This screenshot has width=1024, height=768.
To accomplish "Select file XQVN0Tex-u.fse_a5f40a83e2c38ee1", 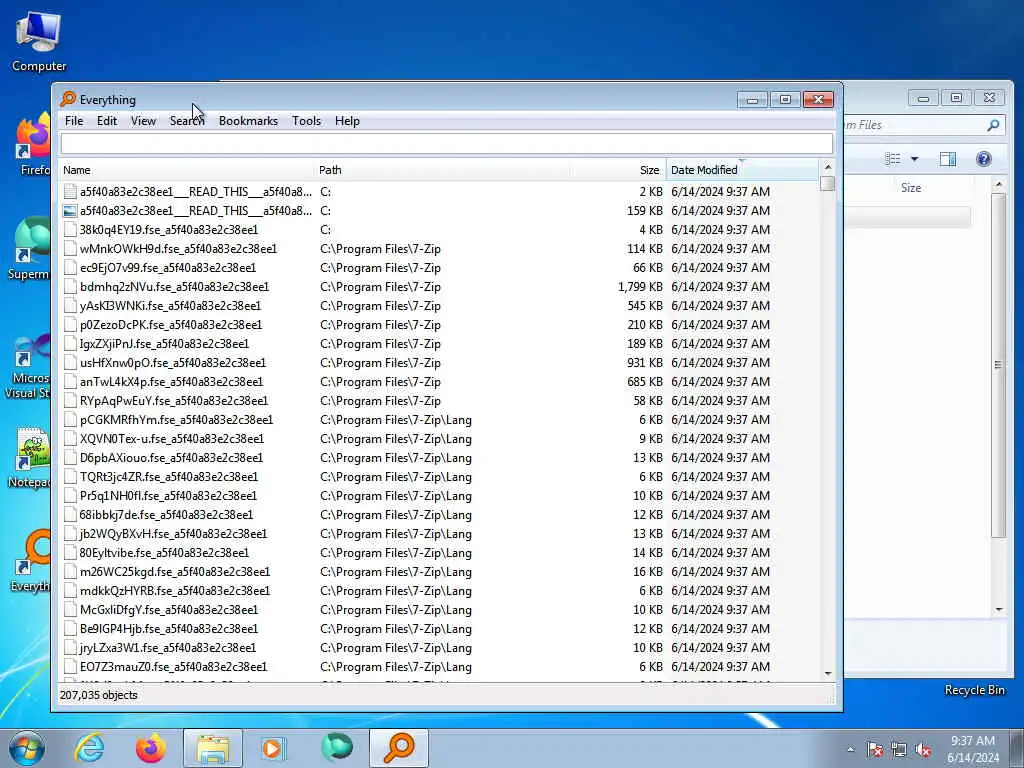I will click(172, 438).
